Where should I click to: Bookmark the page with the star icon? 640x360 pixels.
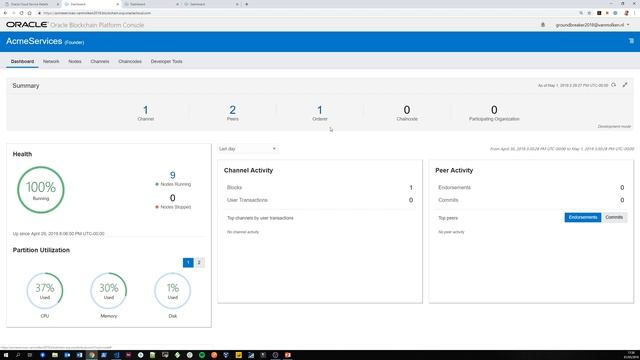point(589,13)
